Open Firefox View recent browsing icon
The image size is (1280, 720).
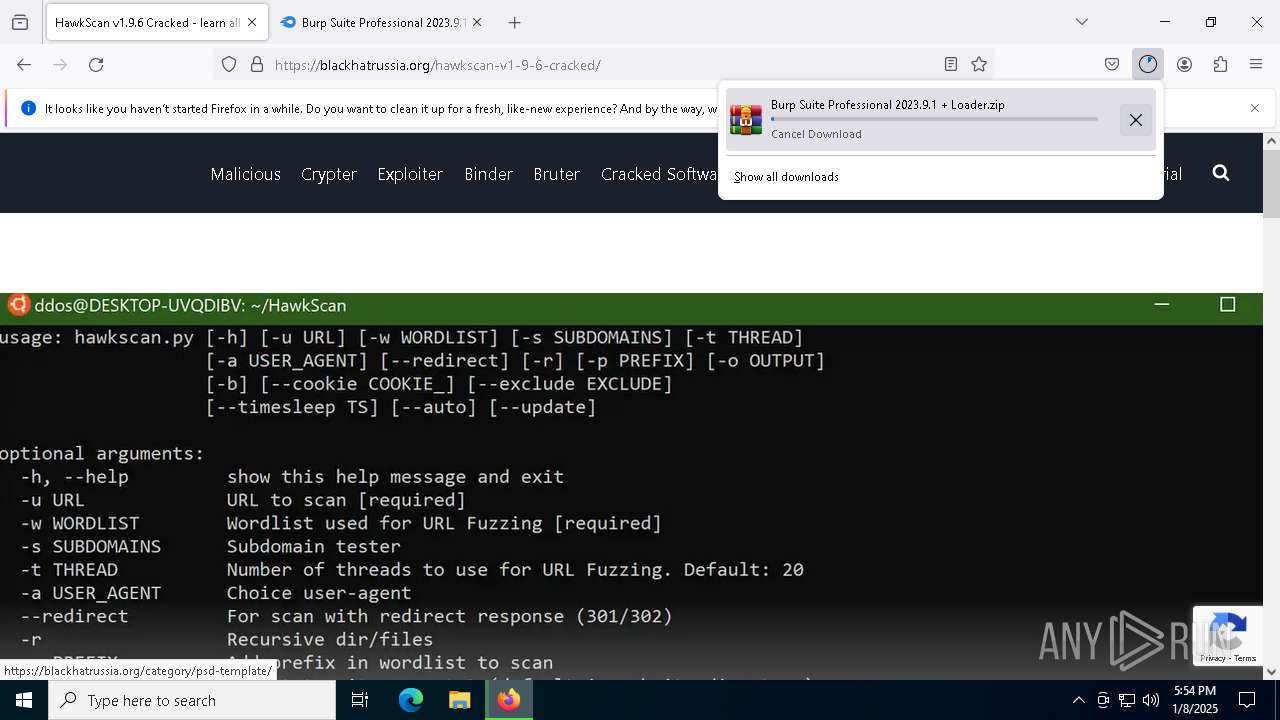coord(20,22)
